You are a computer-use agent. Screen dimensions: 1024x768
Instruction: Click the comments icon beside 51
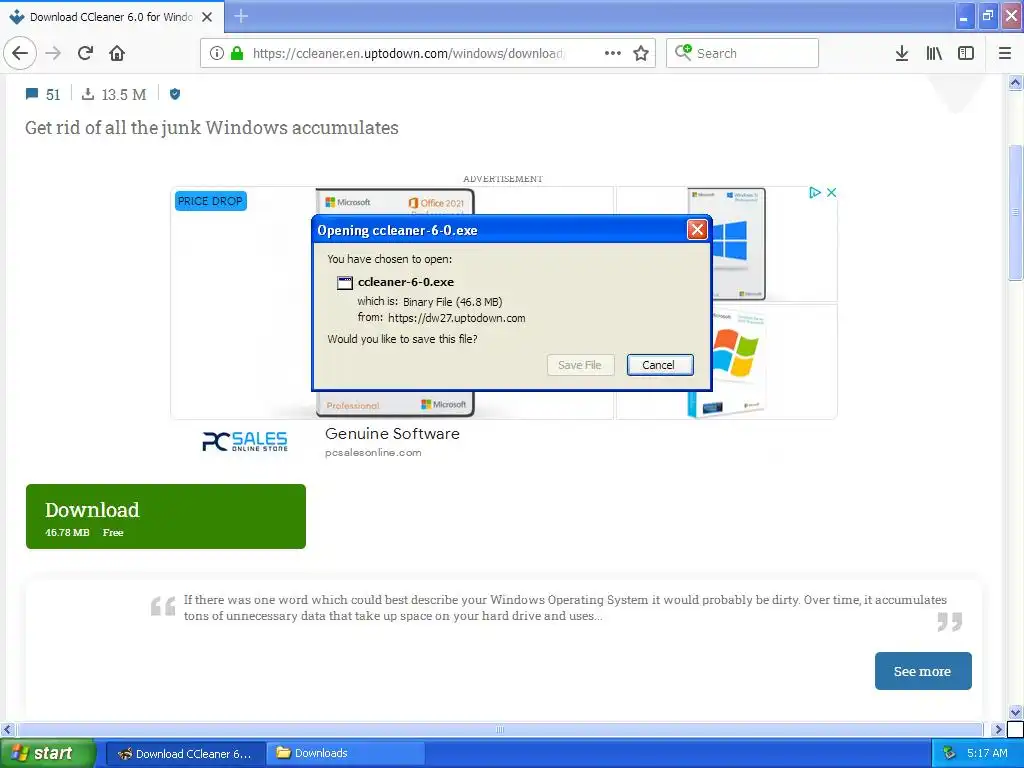coord(31,94)
